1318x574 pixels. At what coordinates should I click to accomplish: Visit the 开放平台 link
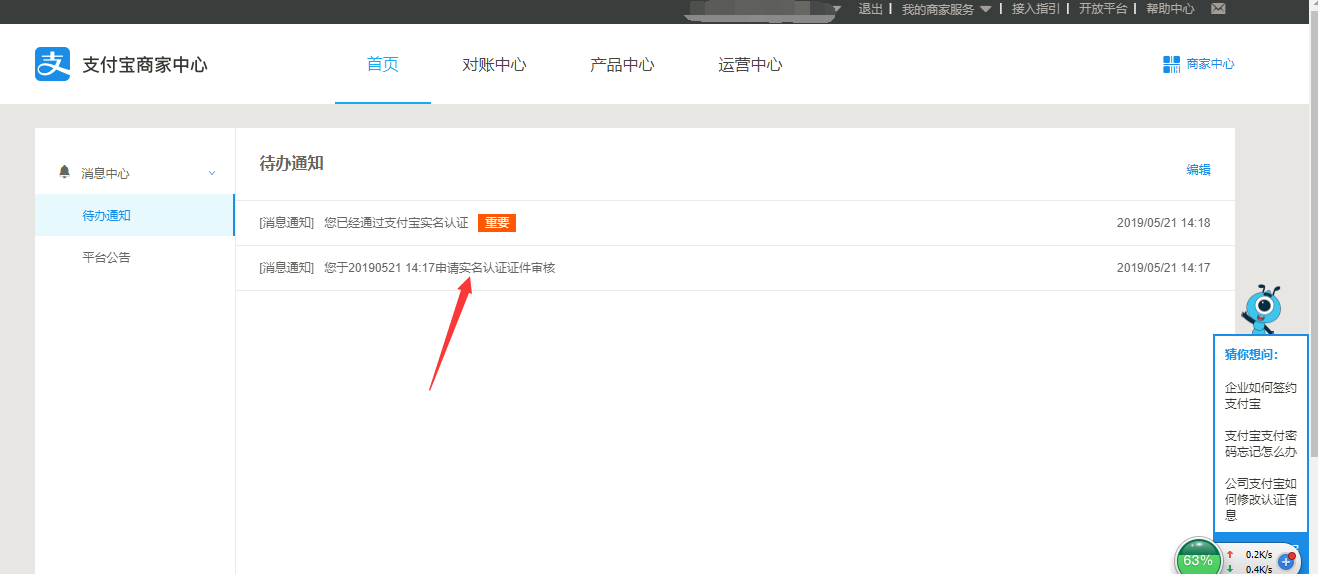coord(1103,9)
